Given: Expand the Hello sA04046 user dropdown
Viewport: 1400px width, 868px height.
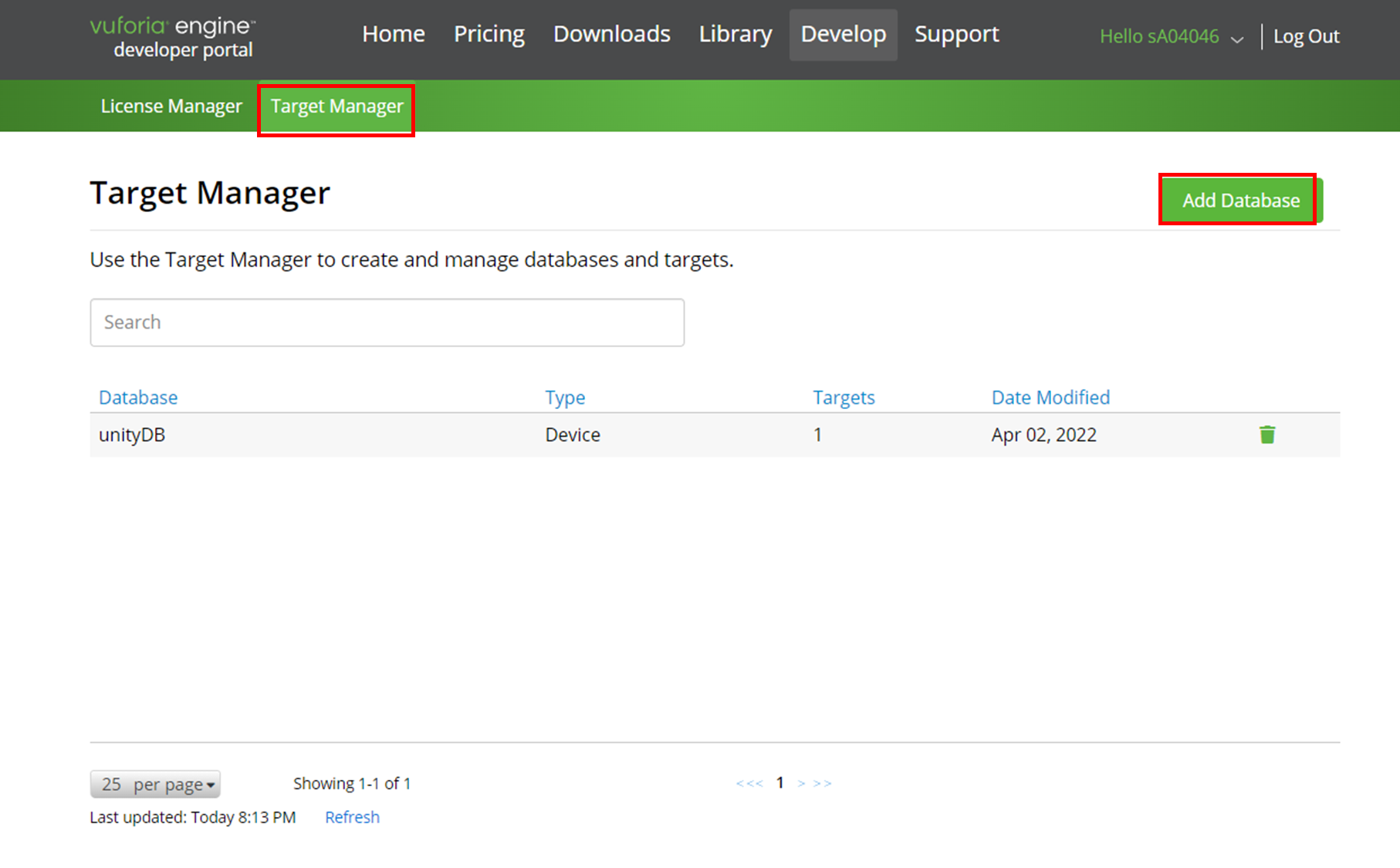Looking at the screenshot, I should coord(1172,36).
